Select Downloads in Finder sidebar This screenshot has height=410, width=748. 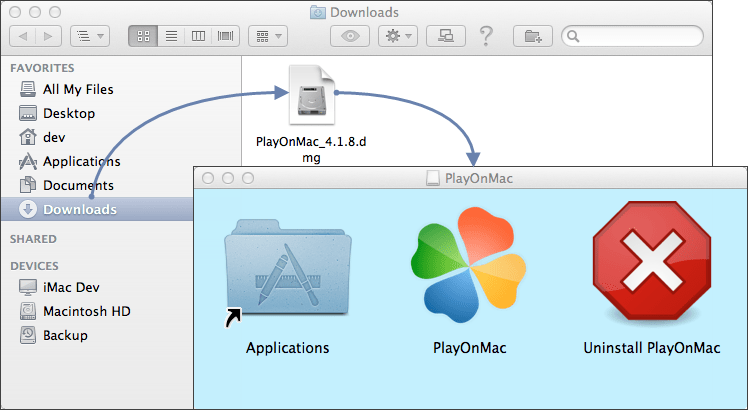[97, 209]
